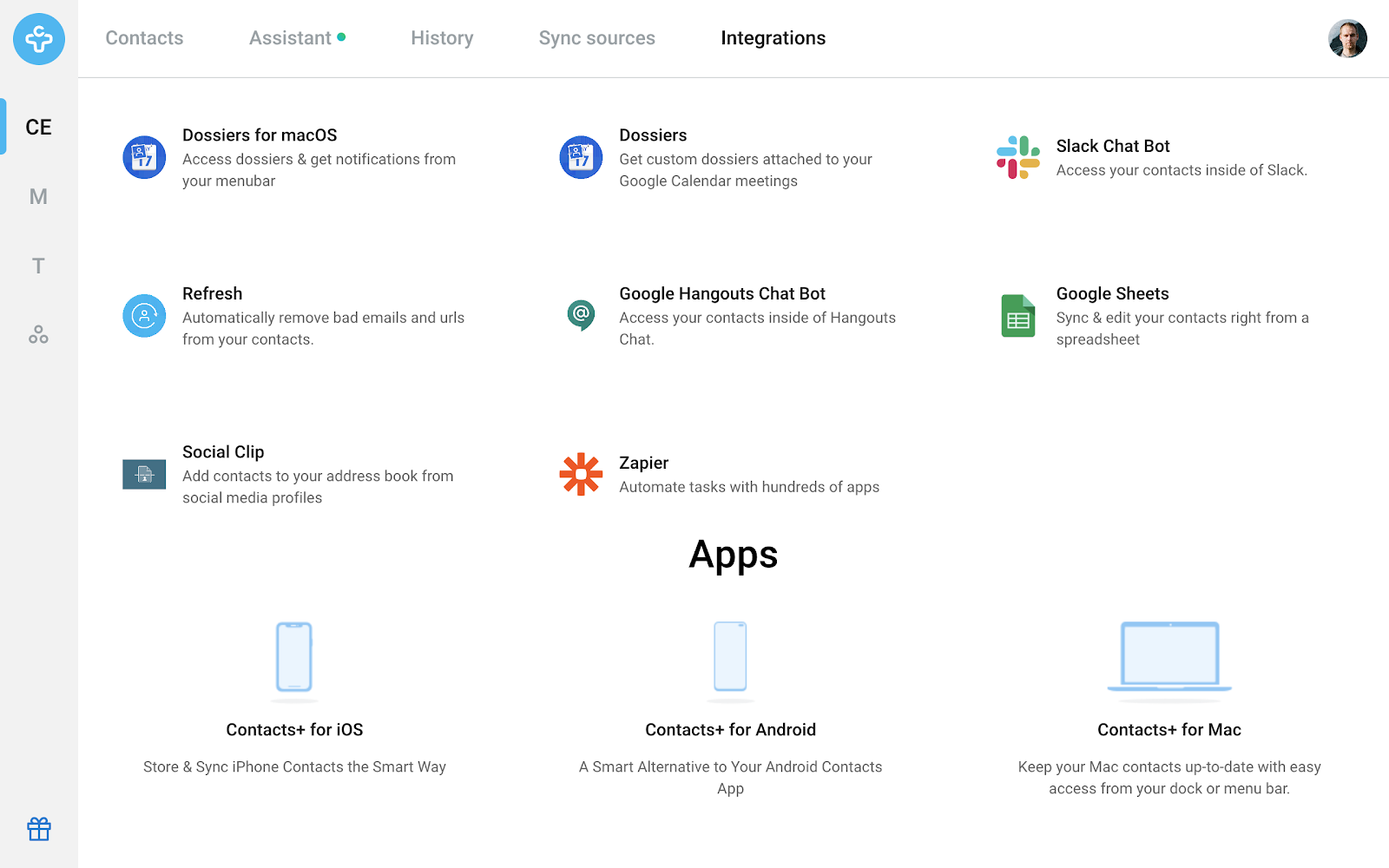Open the Slack Chat Bot title
This screenshot has width=1389, height=868.
1113,146
